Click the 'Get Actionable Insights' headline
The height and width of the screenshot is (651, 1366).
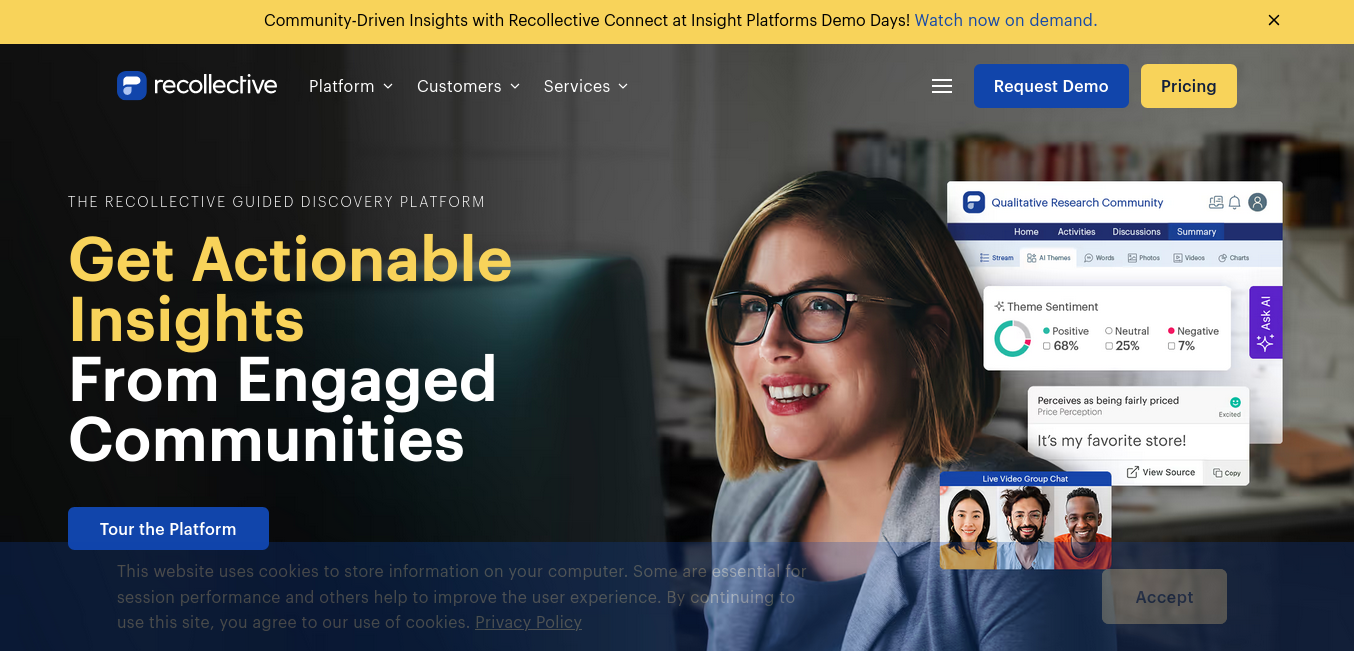pos(290,289)
